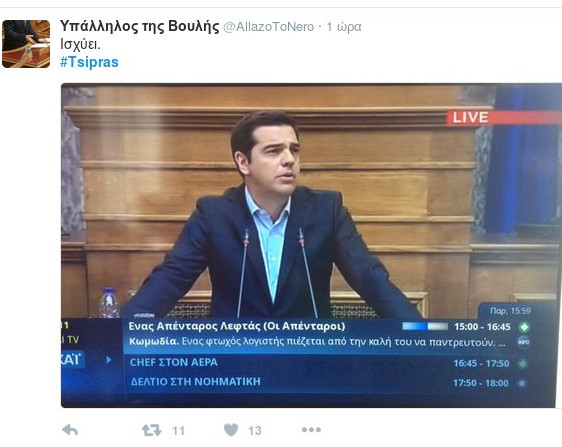Open Υπάλληλος της Βουλής profile name
562x447 pixels.
[139, 27]
